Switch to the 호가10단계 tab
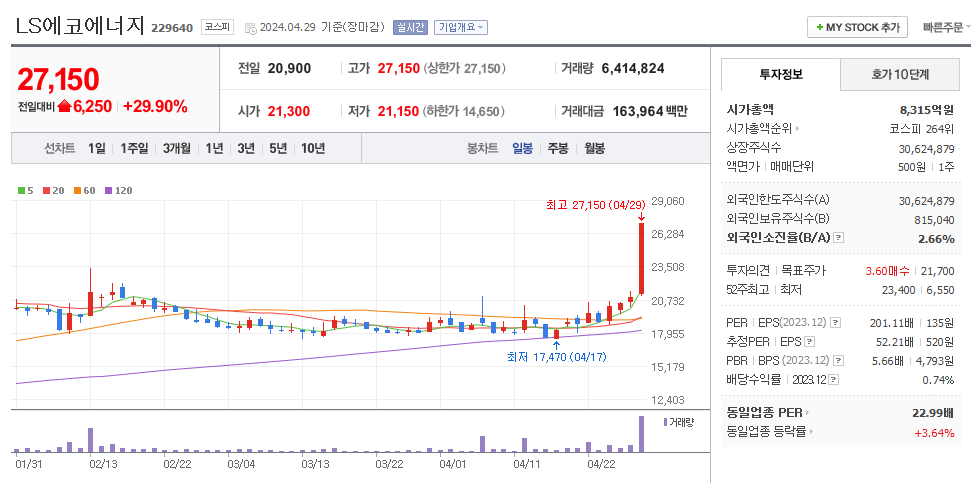Viewport: 977px width, 483px height. 900,74
